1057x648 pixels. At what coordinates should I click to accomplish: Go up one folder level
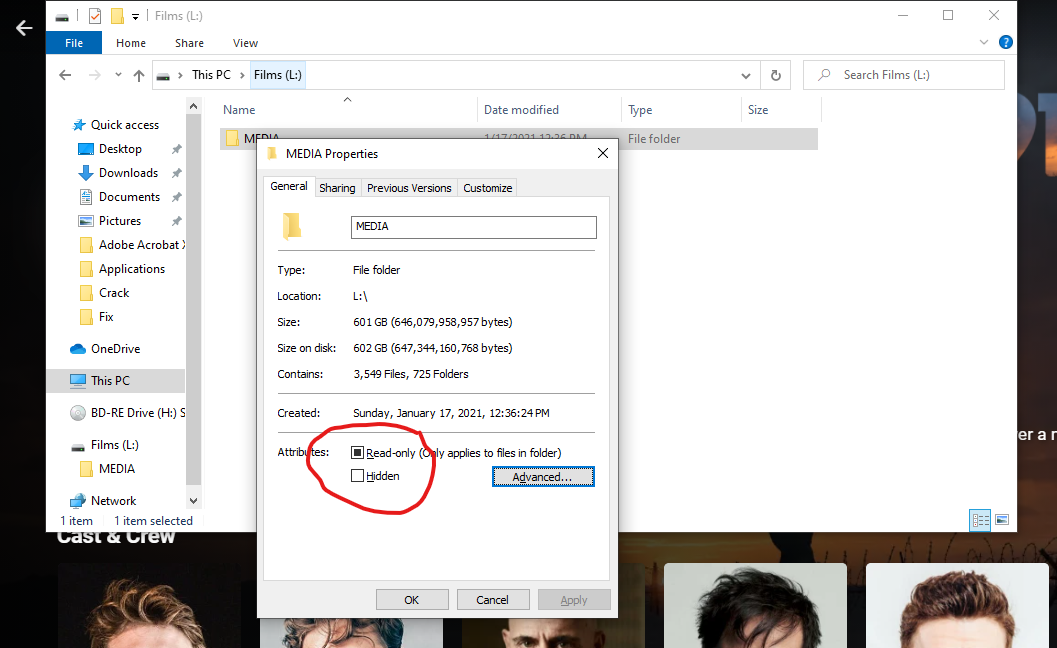click(139, 75)
